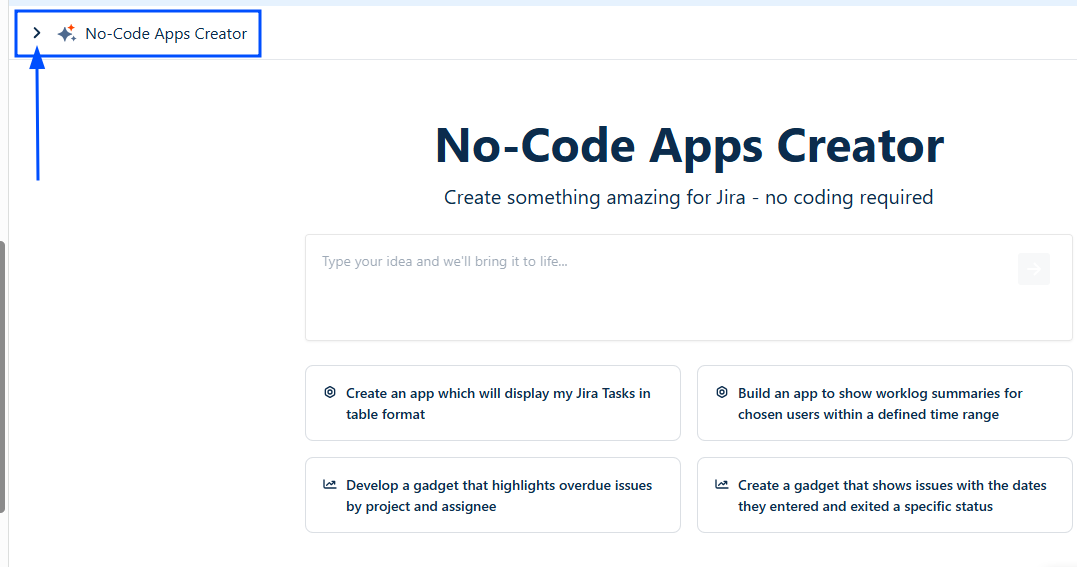Click chart icon on overdue issues suggestion
Image resolution: width=1077 pixels, height=567 pixels.
coord(330,485)
